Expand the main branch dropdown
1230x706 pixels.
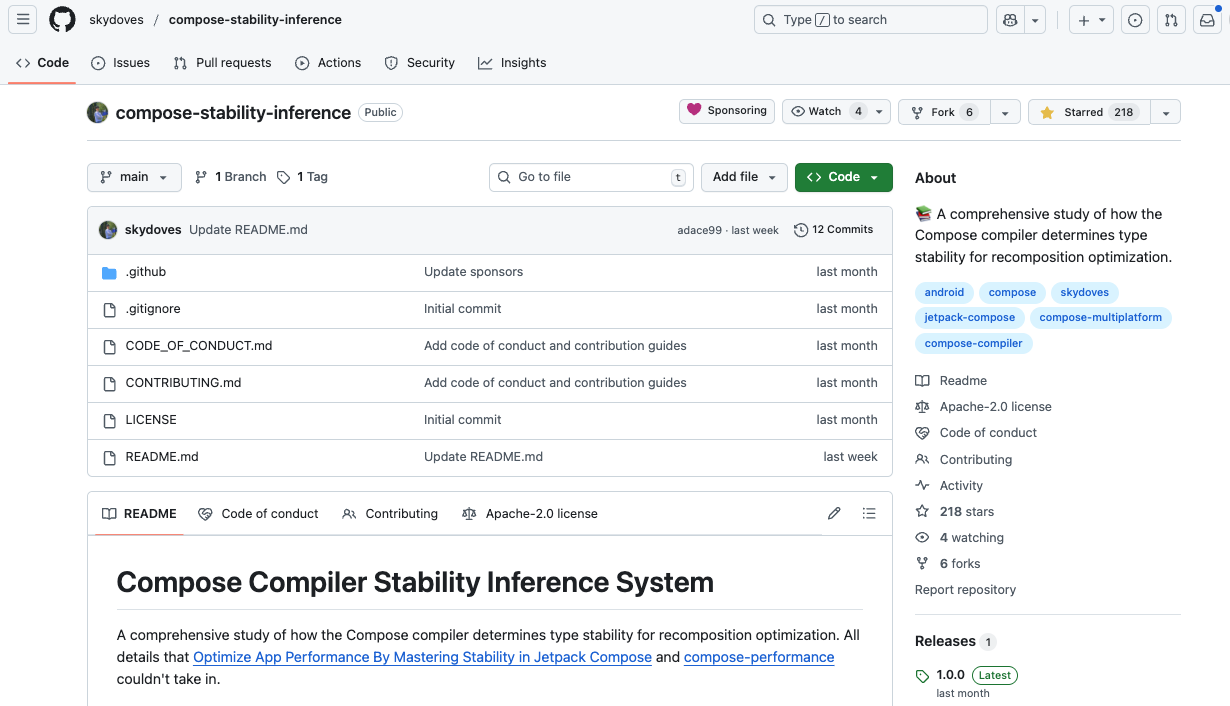[x=134, y=177]
